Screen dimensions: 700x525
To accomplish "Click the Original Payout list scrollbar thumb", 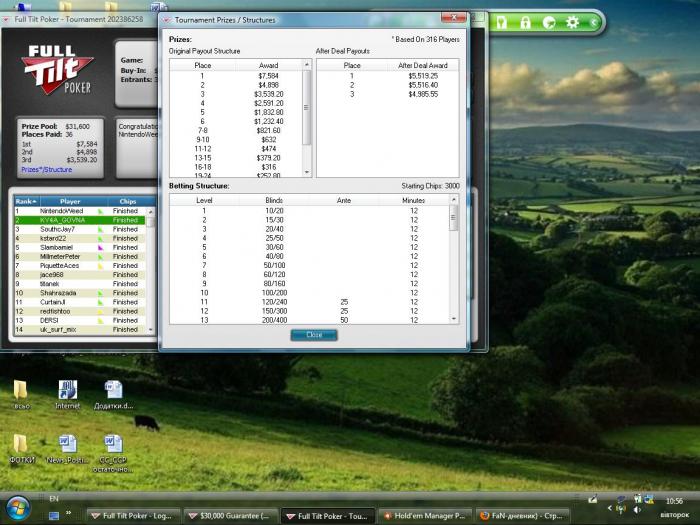I will pos(307,108).
